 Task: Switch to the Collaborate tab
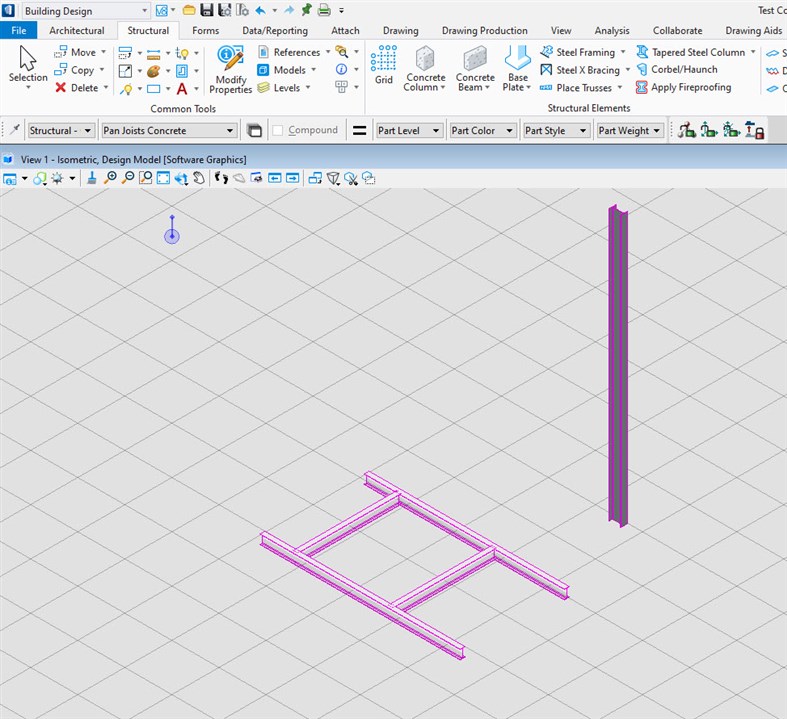click(677, 30)
